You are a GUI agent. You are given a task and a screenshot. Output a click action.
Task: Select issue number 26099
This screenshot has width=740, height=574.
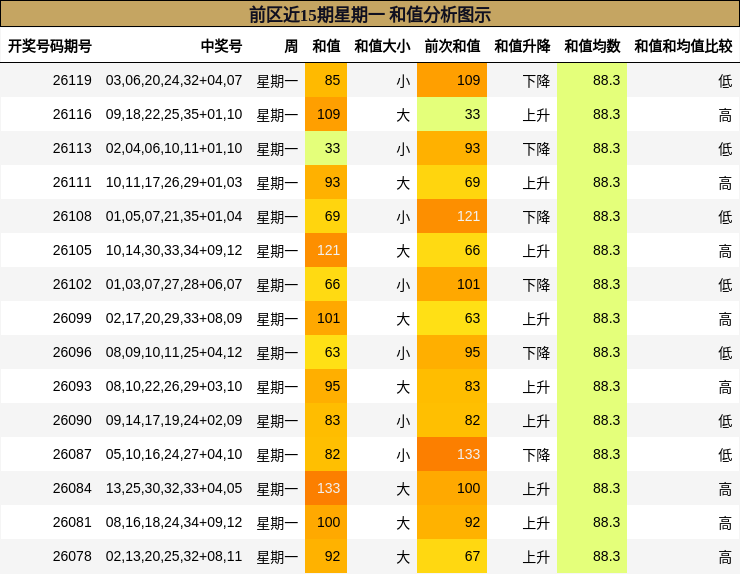click(72, 318)
